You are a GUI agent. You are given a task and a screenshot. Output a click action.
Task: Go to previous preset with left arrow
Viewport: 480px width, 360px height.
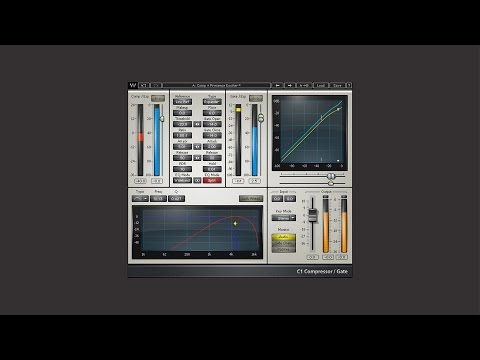tap(277, 85)
